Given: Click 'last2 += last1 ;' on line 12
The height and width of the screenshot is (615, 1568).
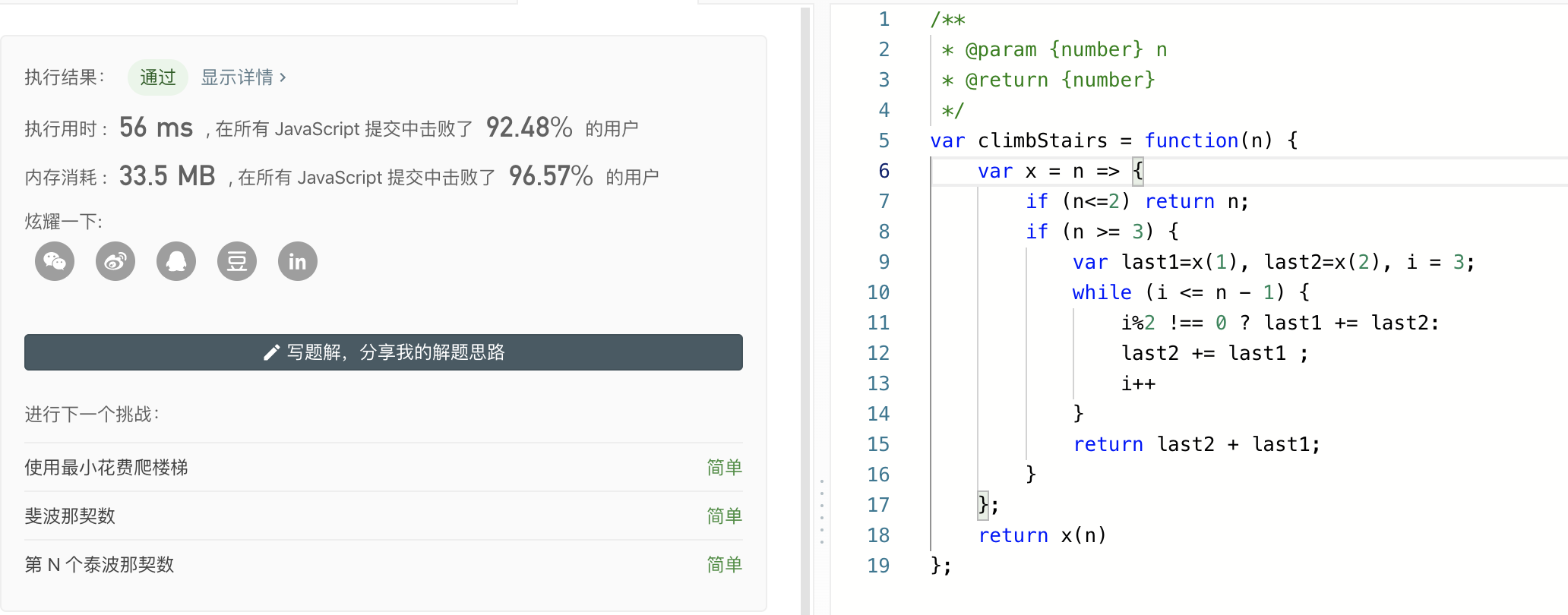Looking at the screenshot, I should 1215,353.
